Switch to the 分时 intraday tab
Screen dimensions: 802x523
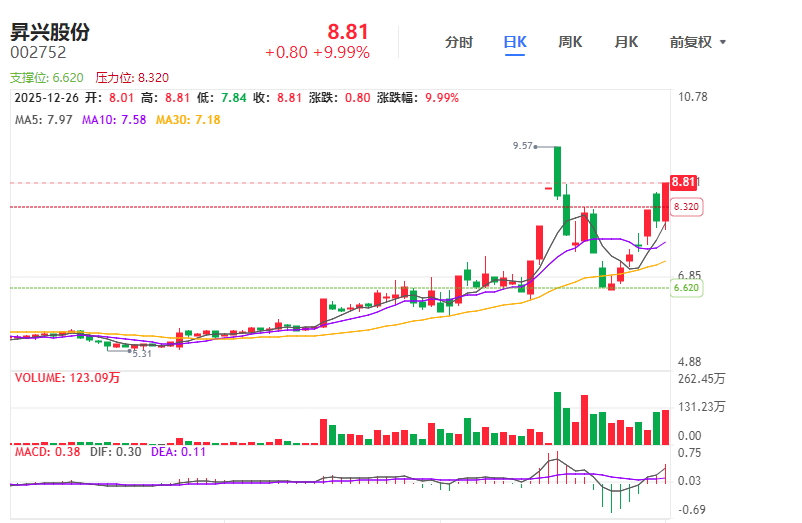click(458, 42)
